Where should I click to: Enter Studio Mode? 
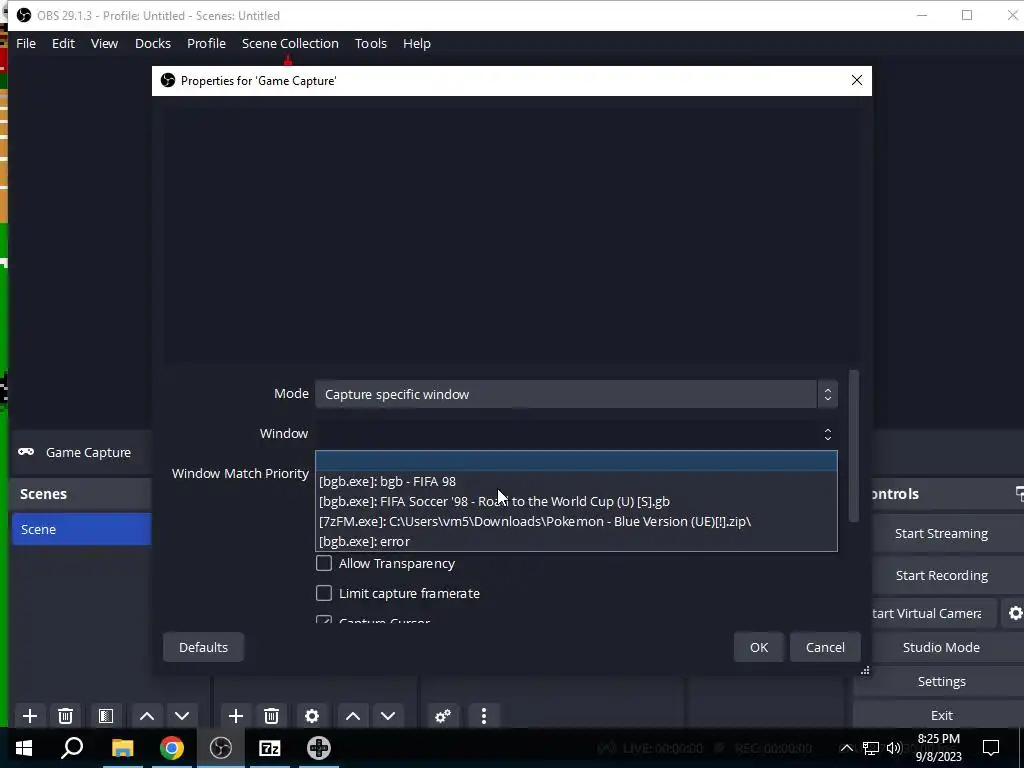[x=941, y=647]
